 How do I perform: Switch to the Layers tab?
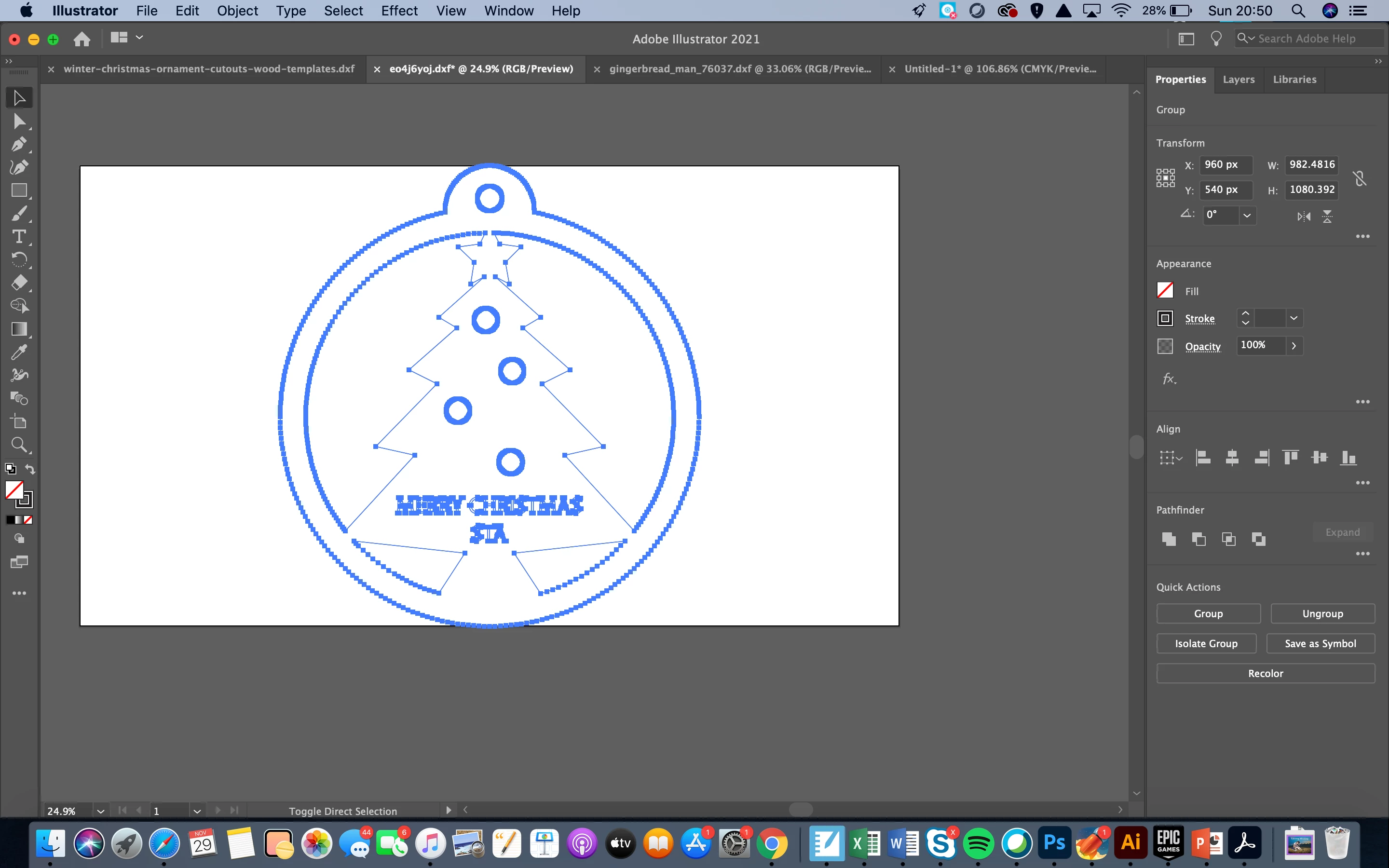pyautogui.click(x=1238, y=79)
